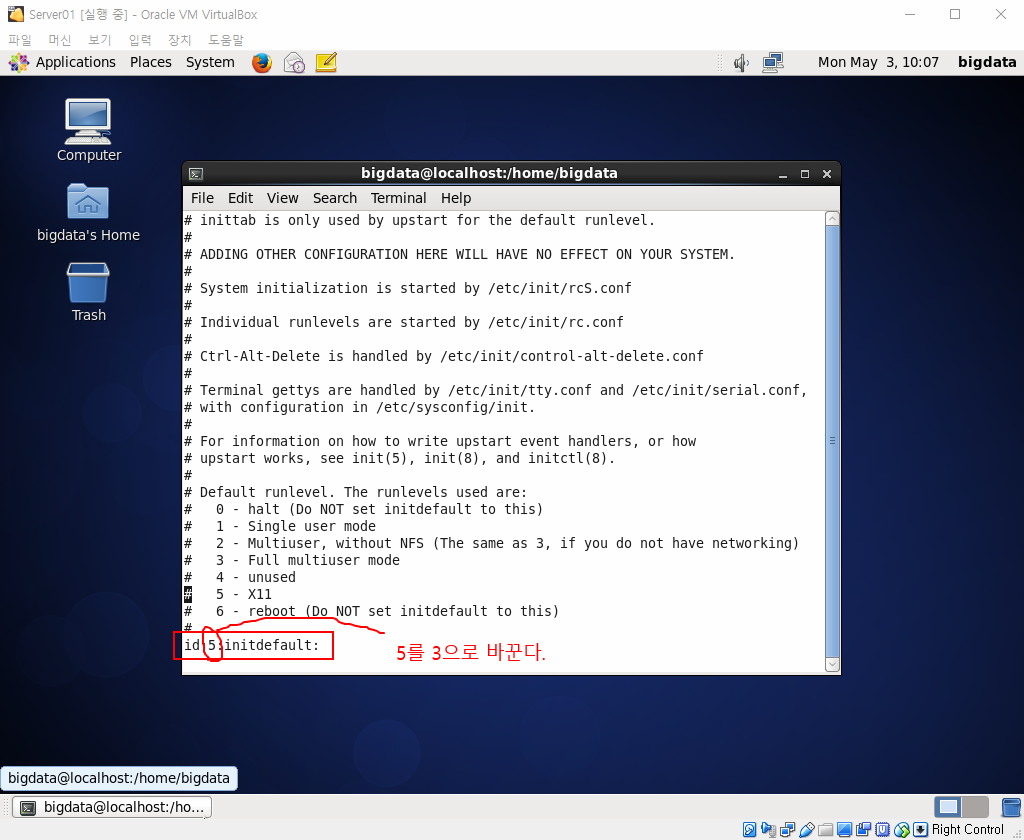Click the volume speaker icon

click(x=741, y=63)
